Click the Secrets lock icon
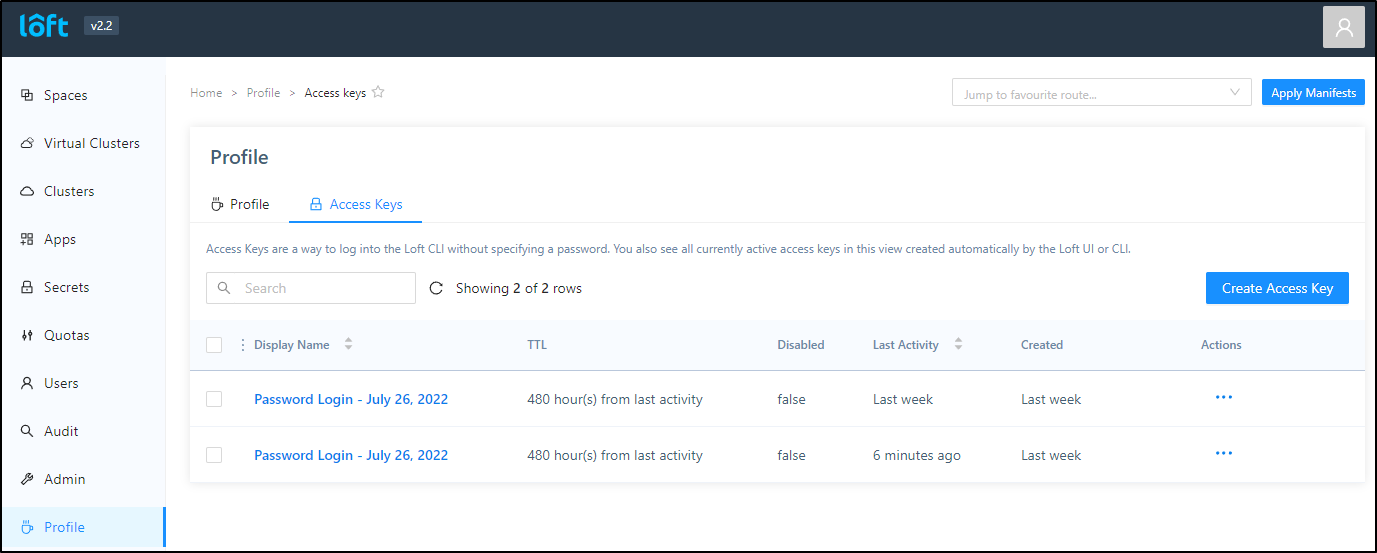1377x553 pixels. click(x=27, y=287)
